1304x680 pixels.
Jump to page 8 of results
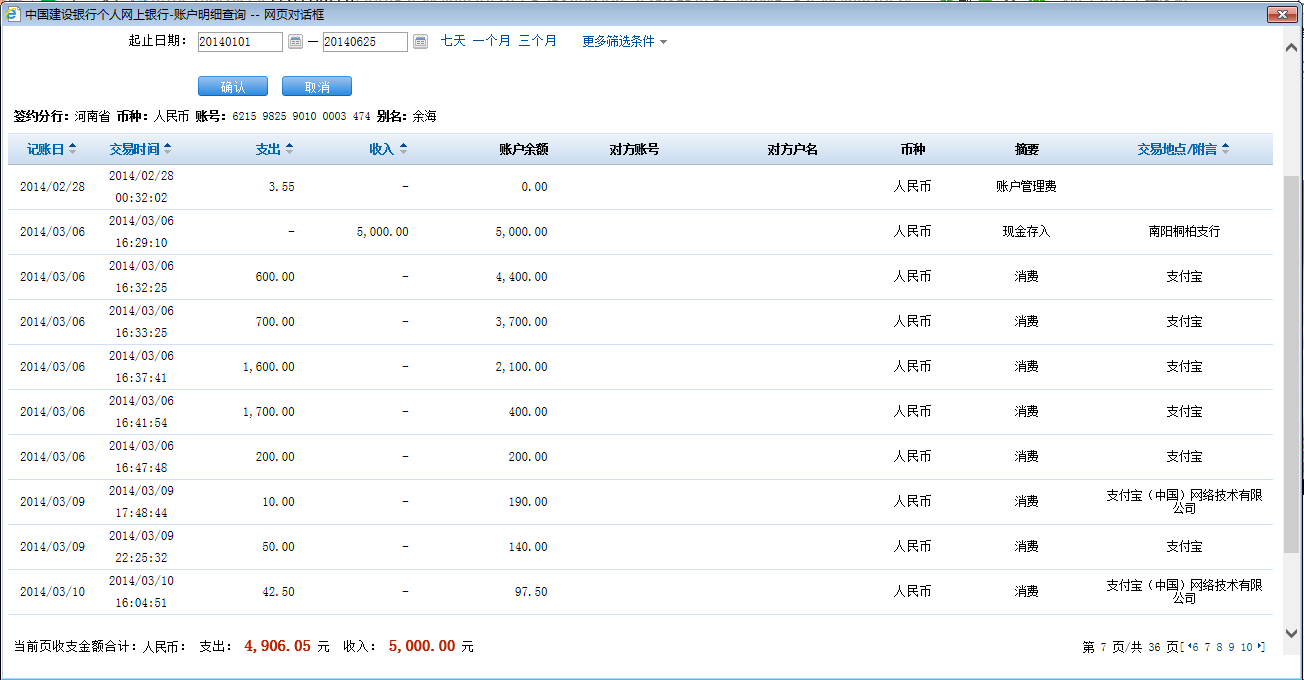coord(1220,648)
